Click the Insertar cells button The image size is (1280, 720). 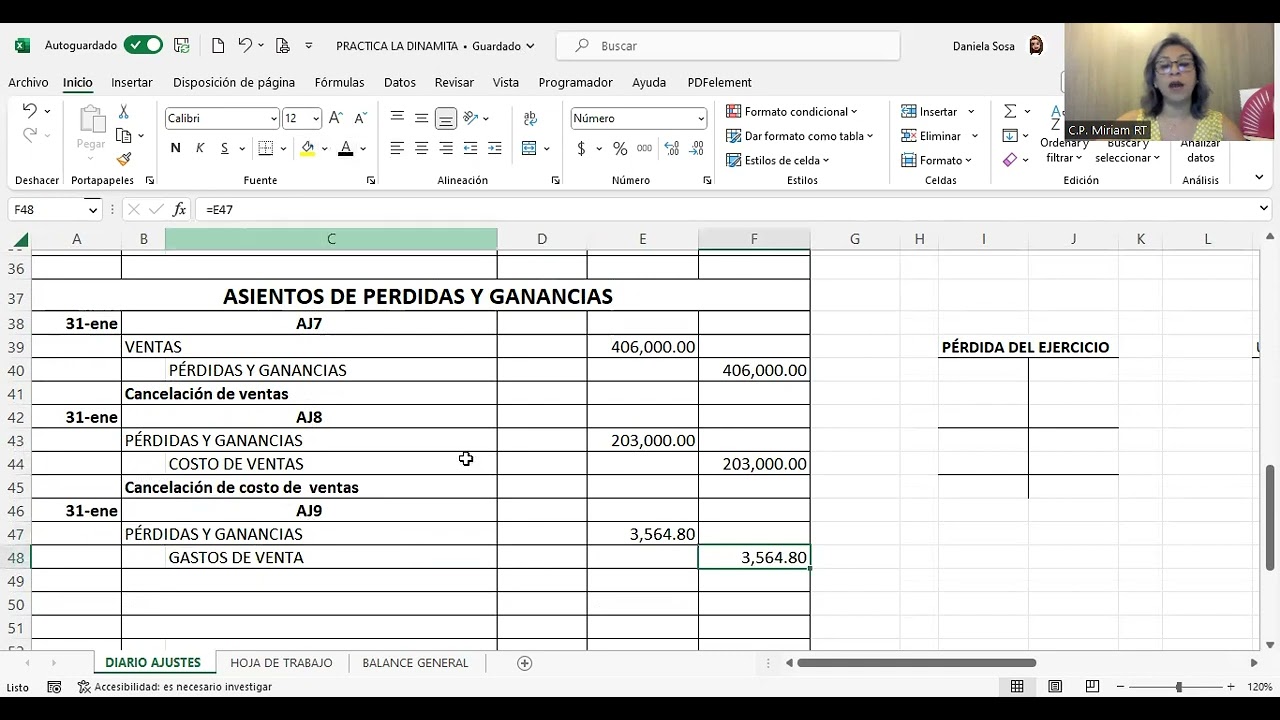[x=930, y=111]
